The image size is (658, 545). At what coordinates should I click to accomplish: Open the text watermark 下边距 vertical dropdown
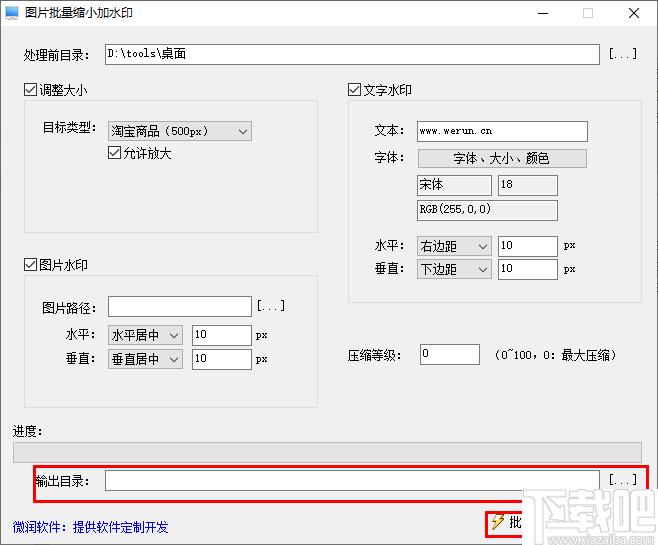click(454, 269)
